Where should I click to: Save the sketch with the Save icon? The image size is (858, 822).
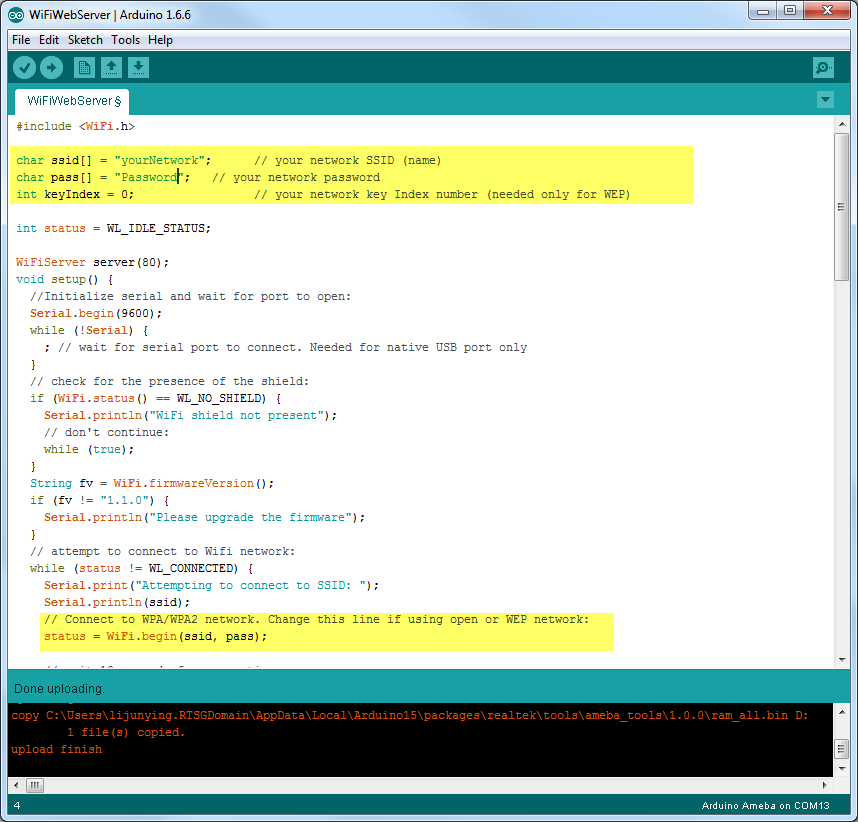click(138, 68)
